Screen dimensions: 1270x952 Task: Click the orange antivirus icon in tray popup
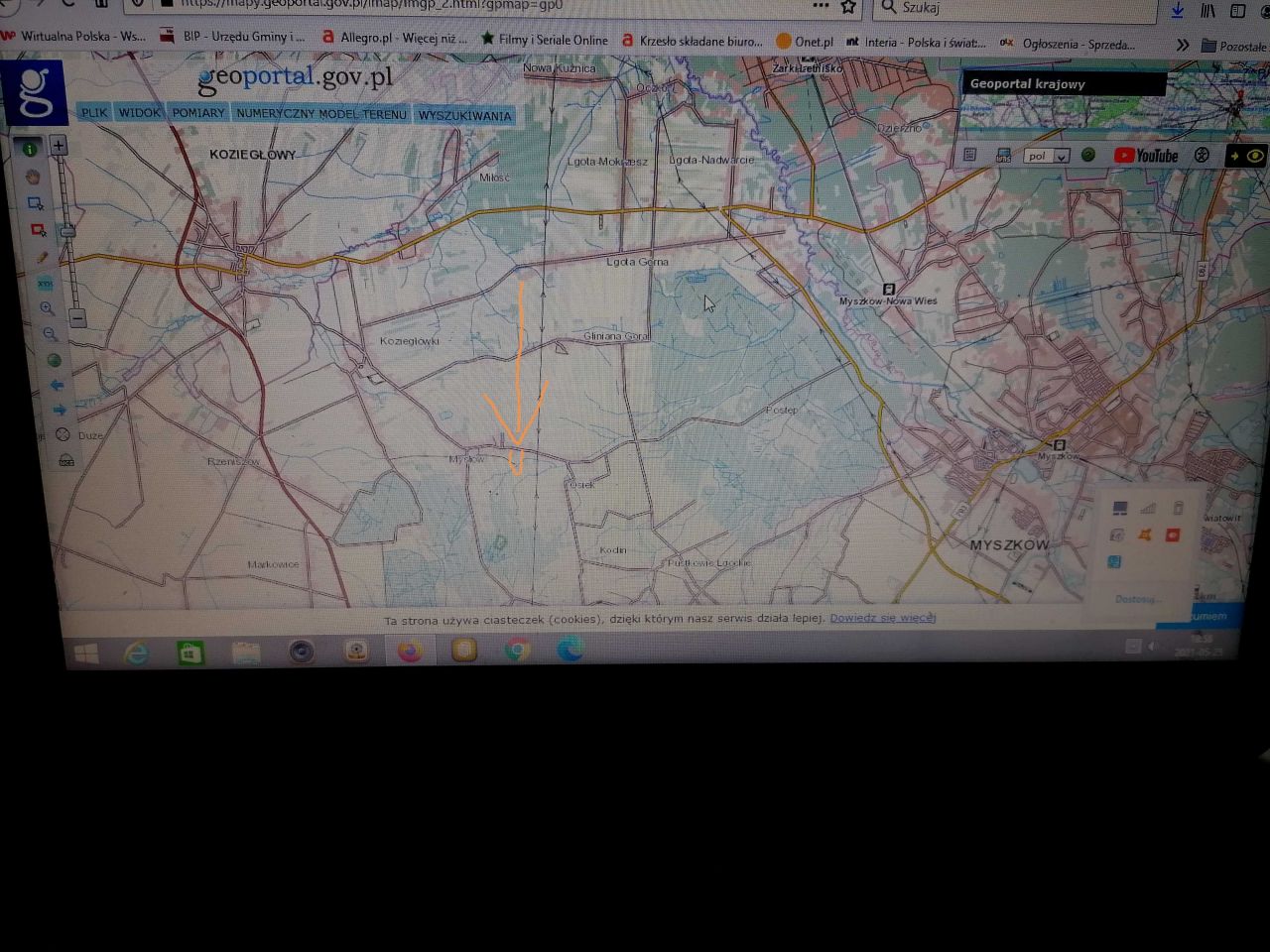[1145, 535]
